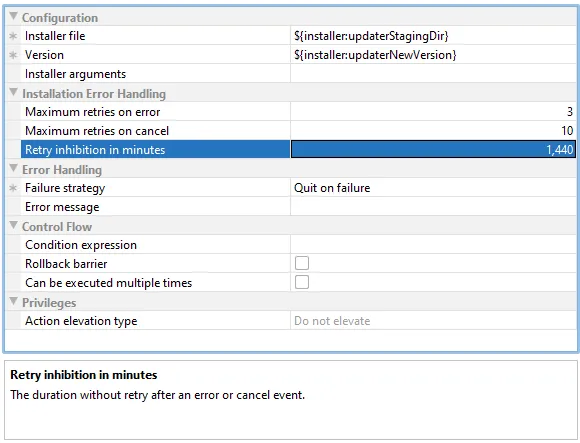Click the asterisk marker beside Installer file

pyautogui.click(x=13, y=36)
